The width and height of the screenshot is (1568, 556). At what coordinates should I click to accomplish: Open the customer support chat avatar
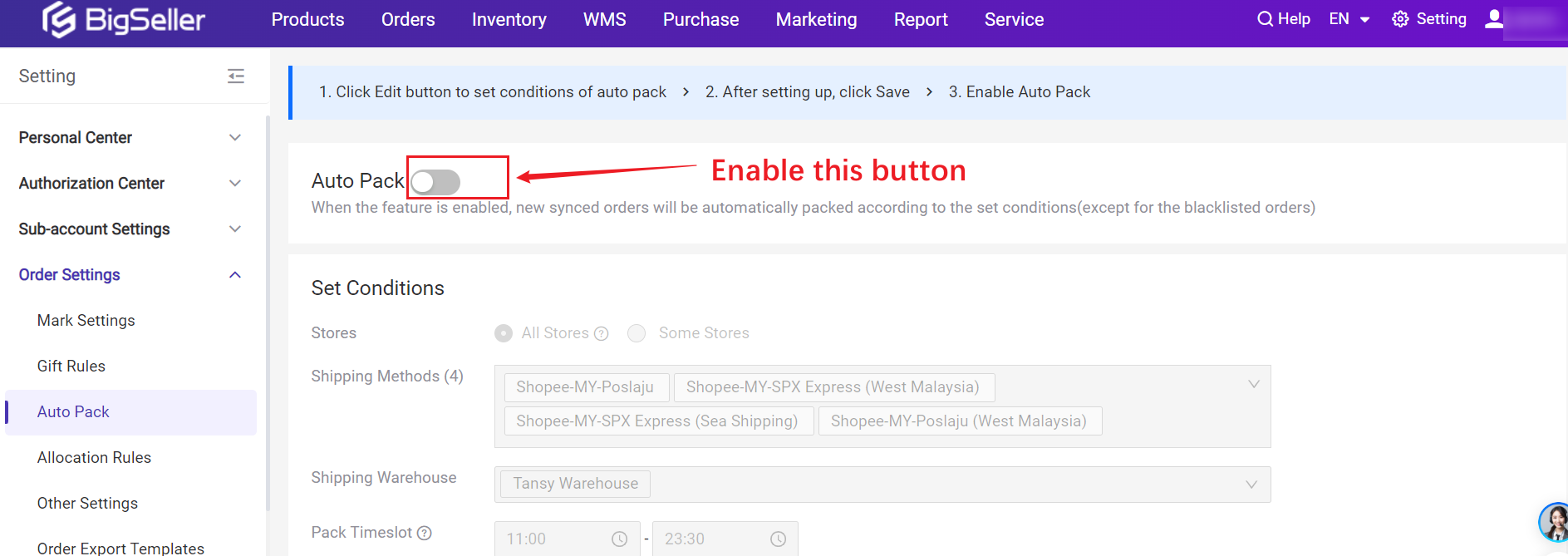pyautogui.click(x=1553, y=522)
